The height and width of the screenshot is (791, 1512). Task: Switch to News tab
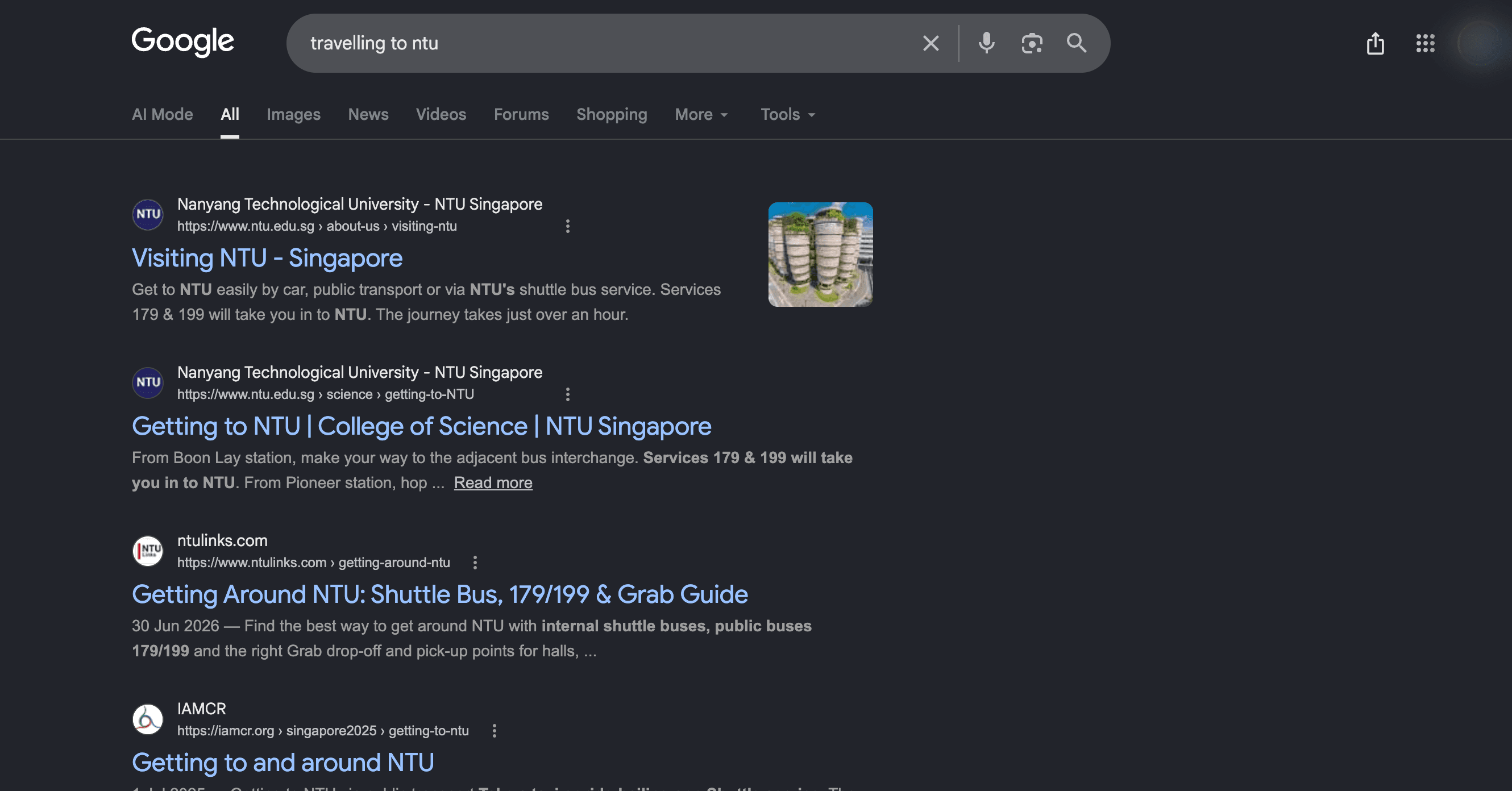point(368,114)
